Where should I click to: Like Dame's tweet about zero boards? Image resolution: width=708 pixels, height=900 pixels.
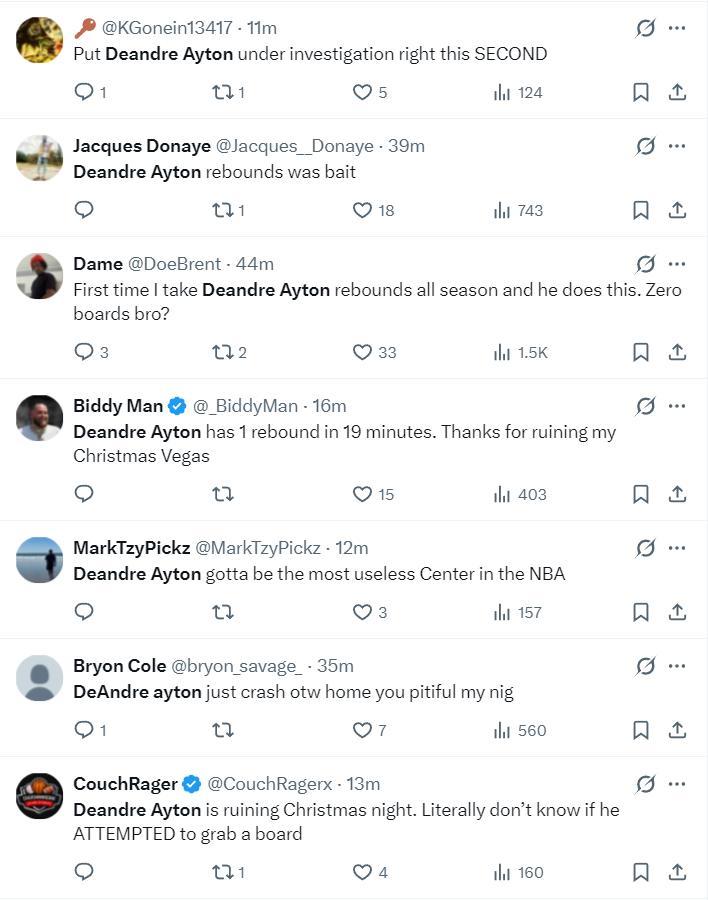tap(362, 352)
